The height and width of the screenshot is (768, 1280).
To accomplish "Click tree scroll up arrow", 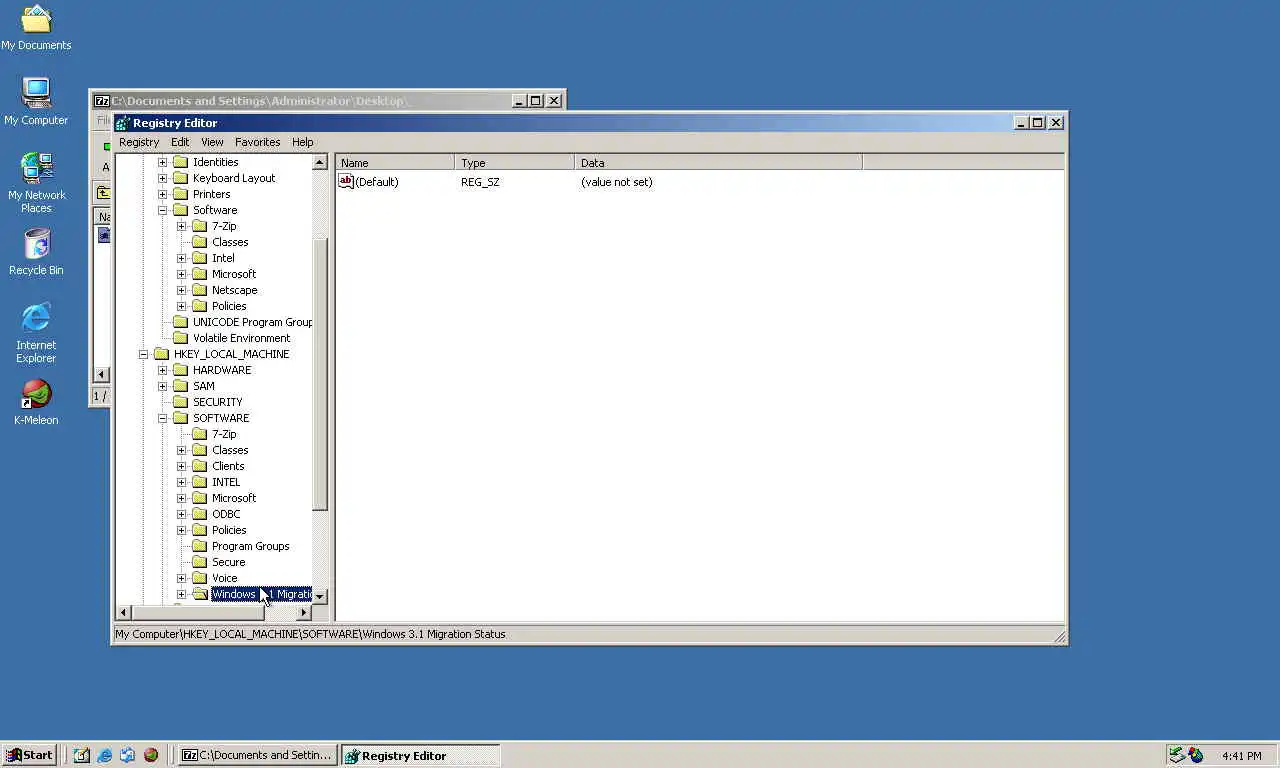I will pyautogui.click(x=320, y=162).
